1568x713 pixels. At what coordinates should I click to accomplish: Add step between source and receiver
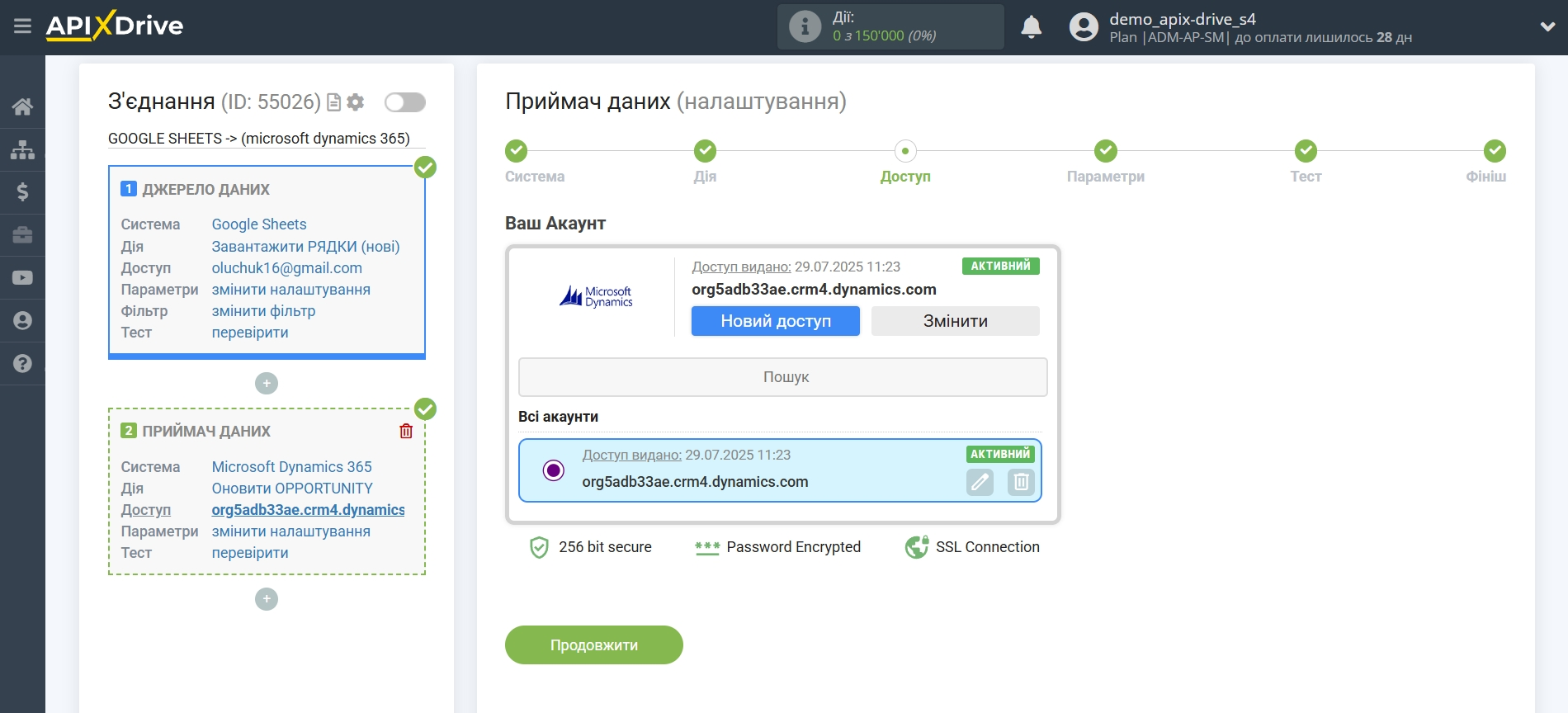[x=267, y=384]
